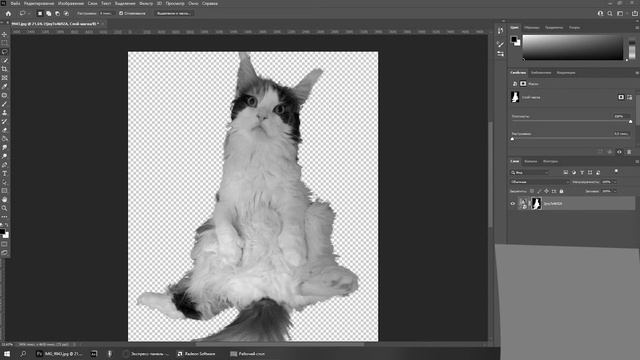Open Radeon Software from the taskbar

point(196,354)
